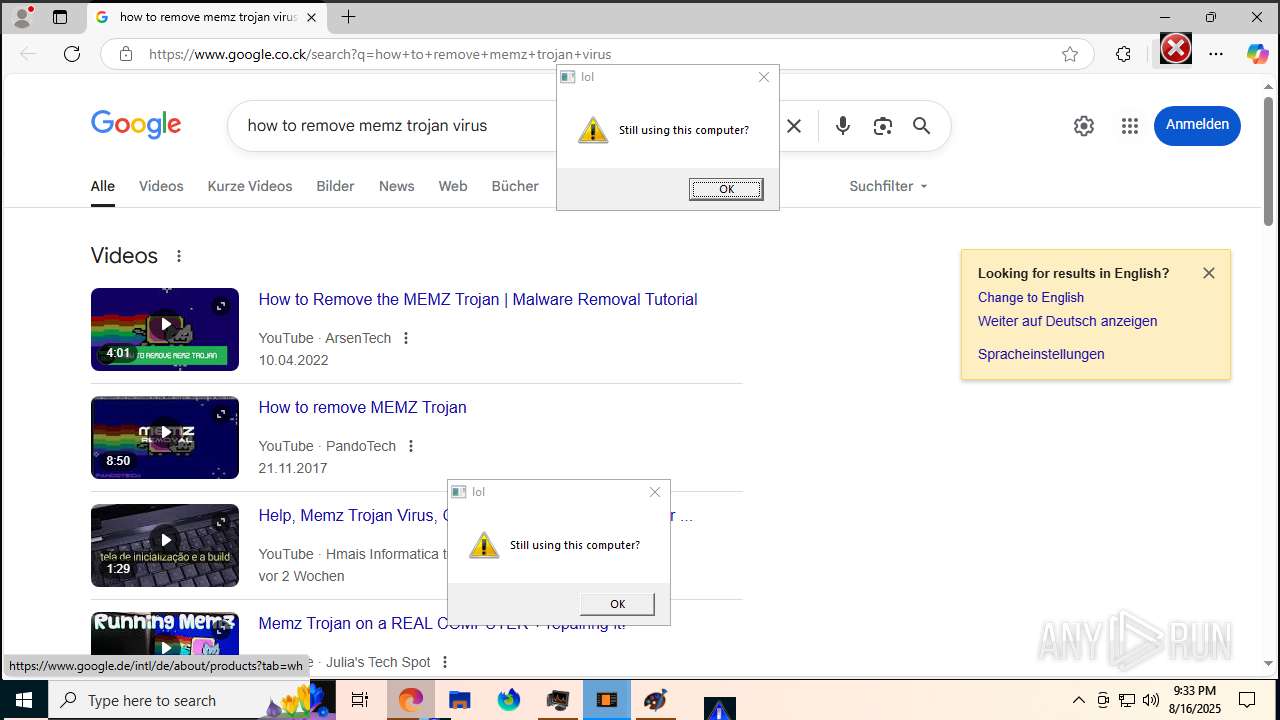Switch to the News tab

pyautogui.click(x=396, y=186)
